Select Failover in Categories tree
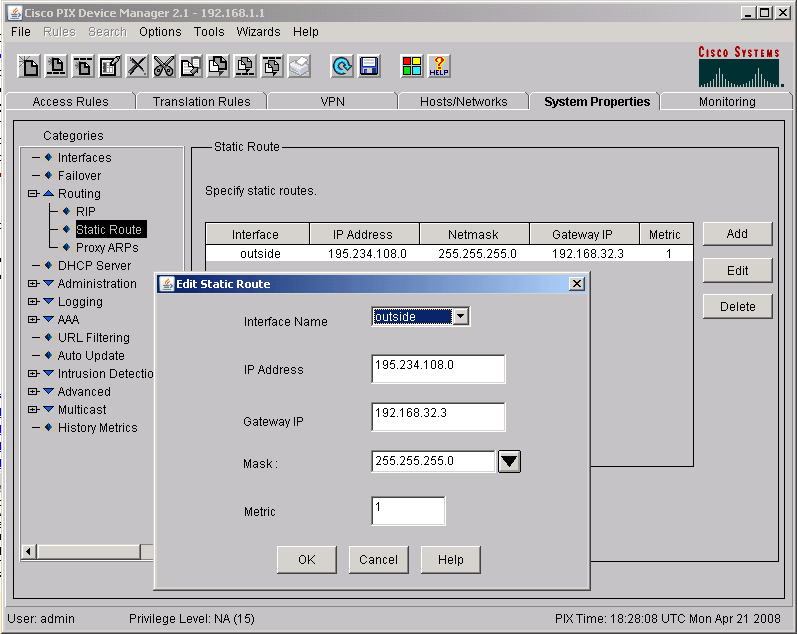 (79, 175)
